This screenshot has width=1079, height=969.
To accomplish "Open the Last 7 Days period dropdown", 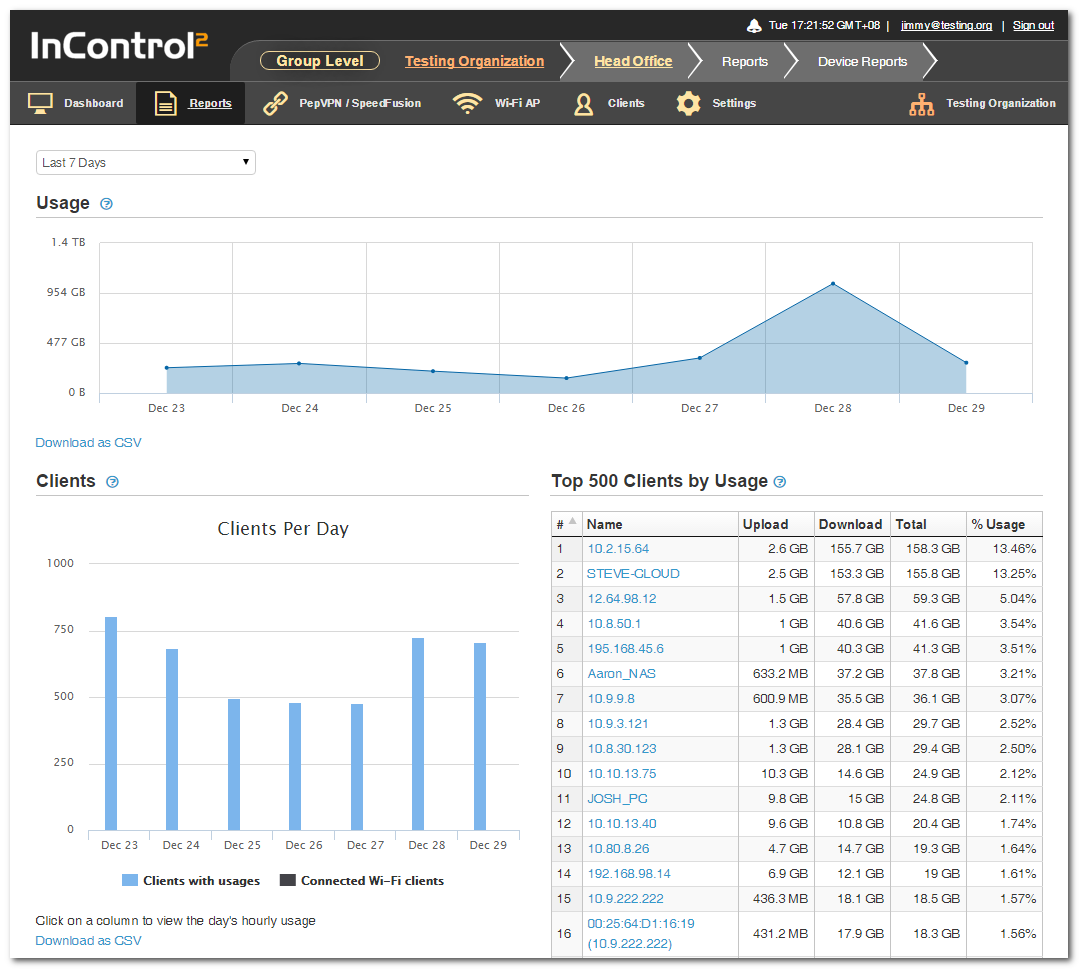I will pos(145,162).
